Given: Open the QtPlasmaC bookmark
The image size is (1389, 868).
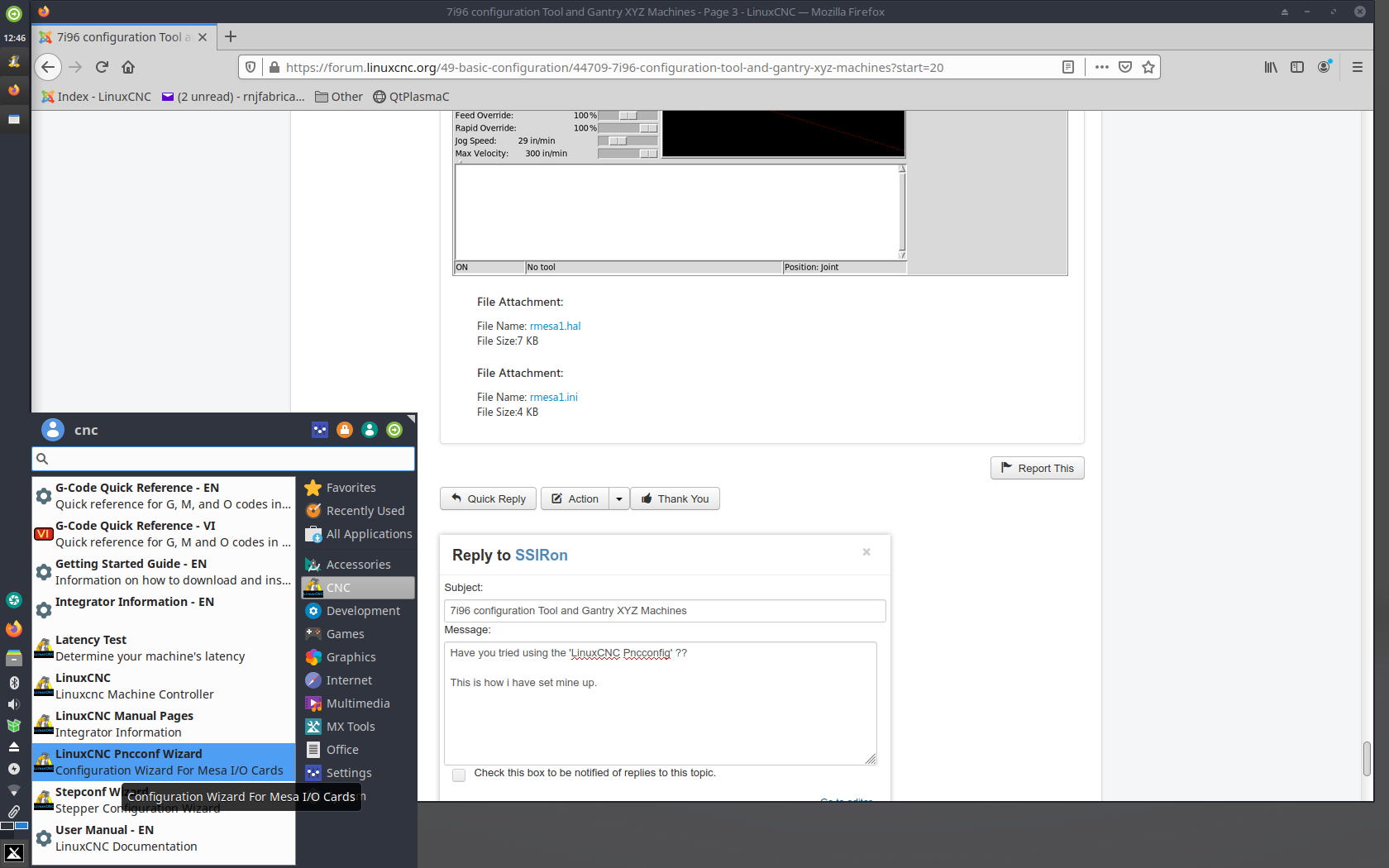Looking at the screenshot, I should pyautogui.click(x=411, y=97).
